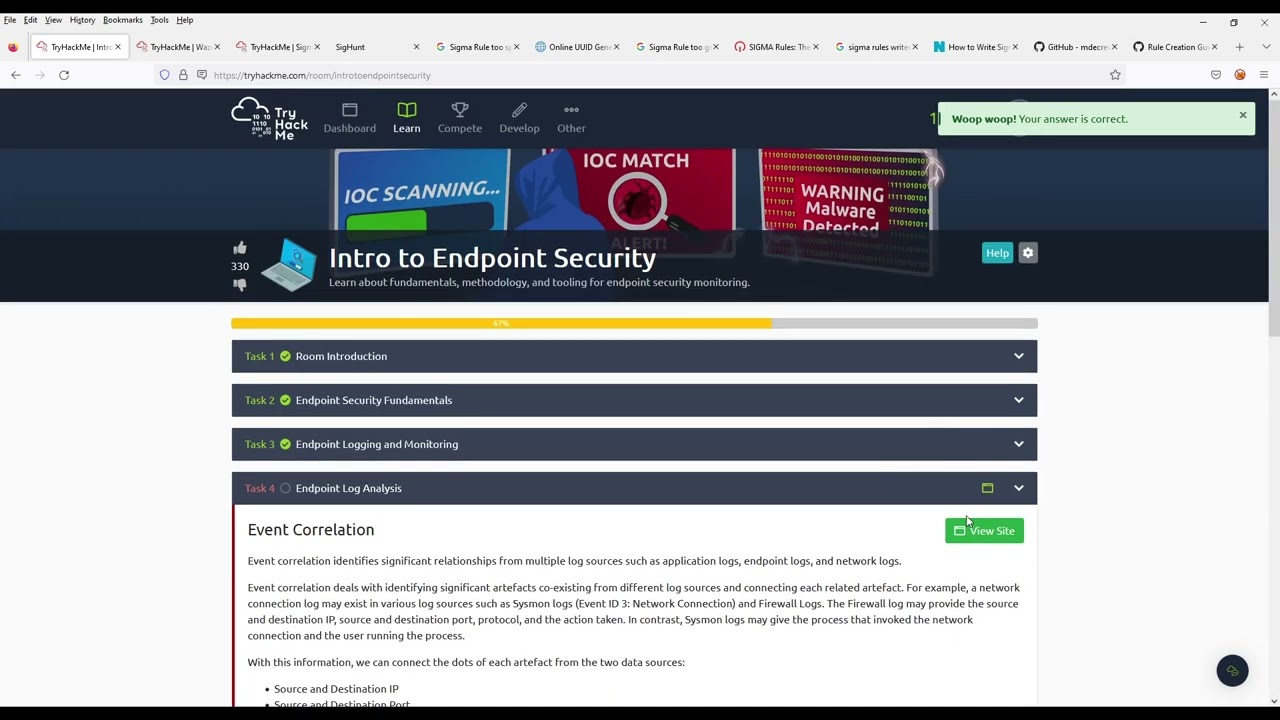Viewport: 1280px width, 720px height.
Task: Close the Rule Creation Guide tab
Action: (1214, 47)
